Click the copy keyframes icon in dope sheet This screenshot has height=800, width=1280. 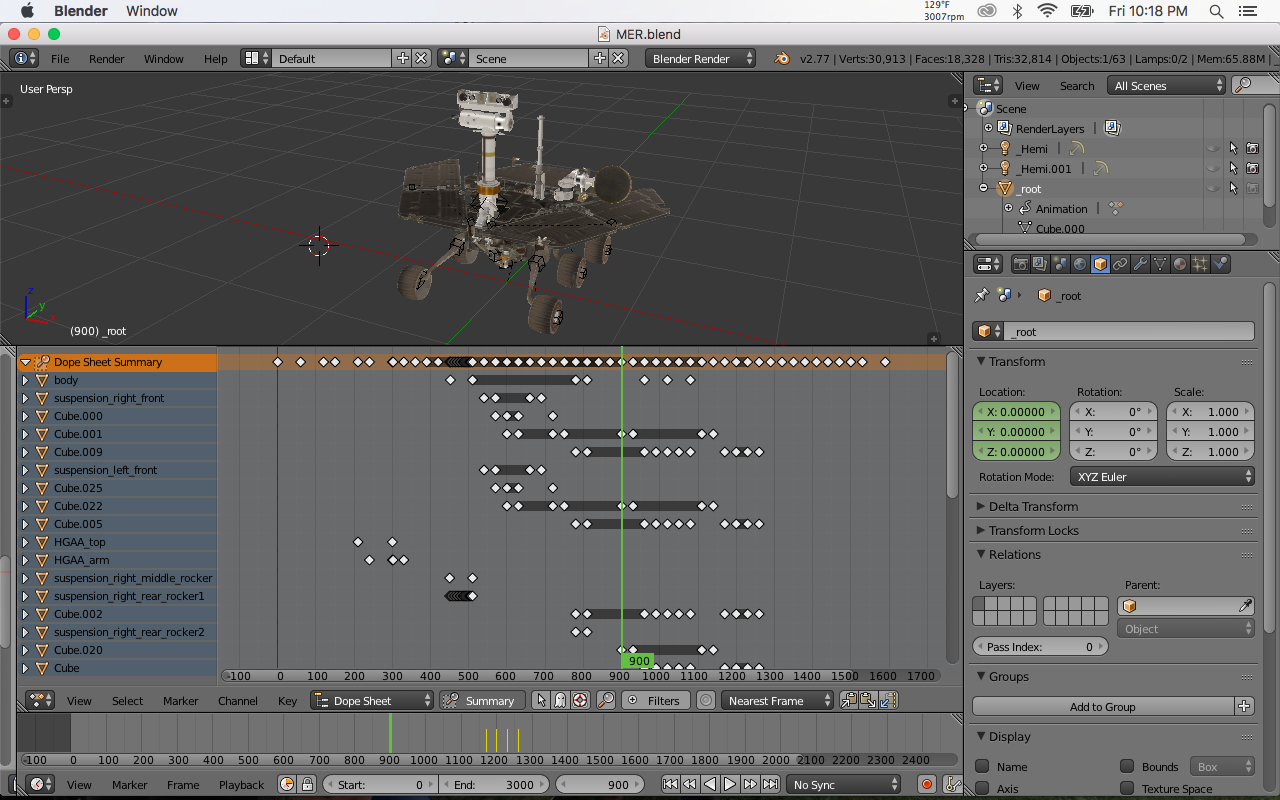pyautogui.click(x=849, y=701)
